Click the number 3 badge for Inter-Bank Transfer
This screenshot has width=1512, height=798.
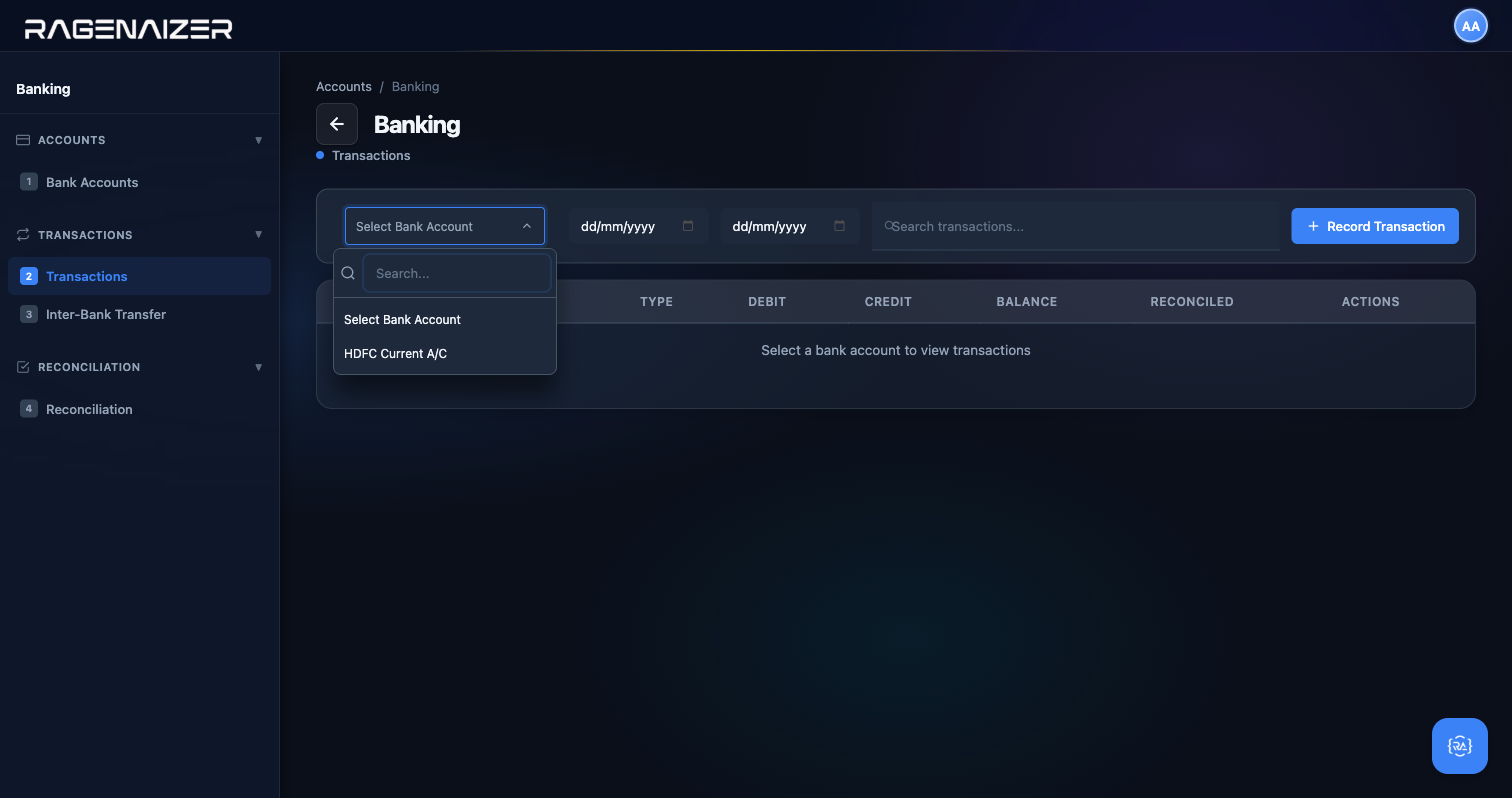click(x=29, y=314)
